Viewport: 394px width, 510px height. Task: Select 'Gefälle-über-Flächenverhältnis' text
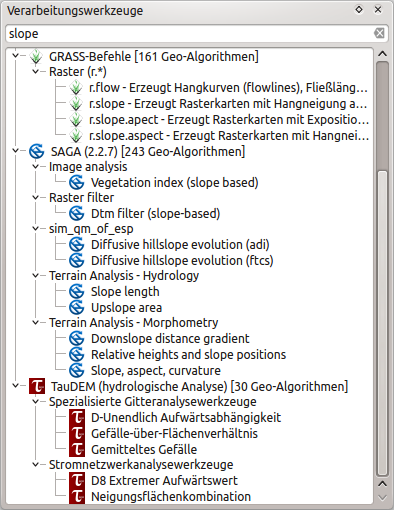[x=174, y=433]
